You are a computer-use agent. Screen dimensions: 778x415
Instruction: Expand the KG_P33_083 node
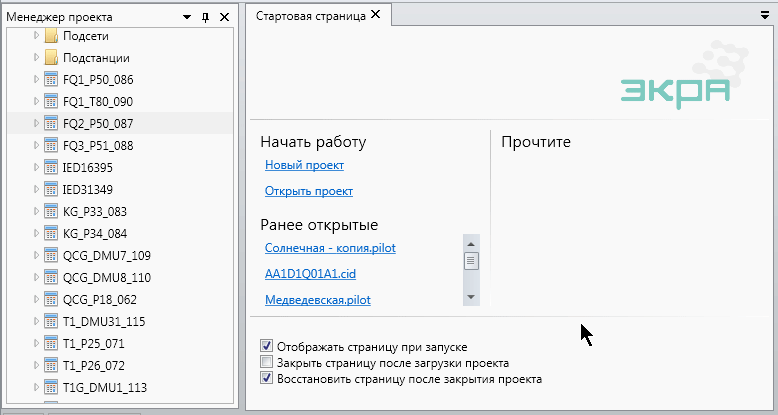[36, 211]
